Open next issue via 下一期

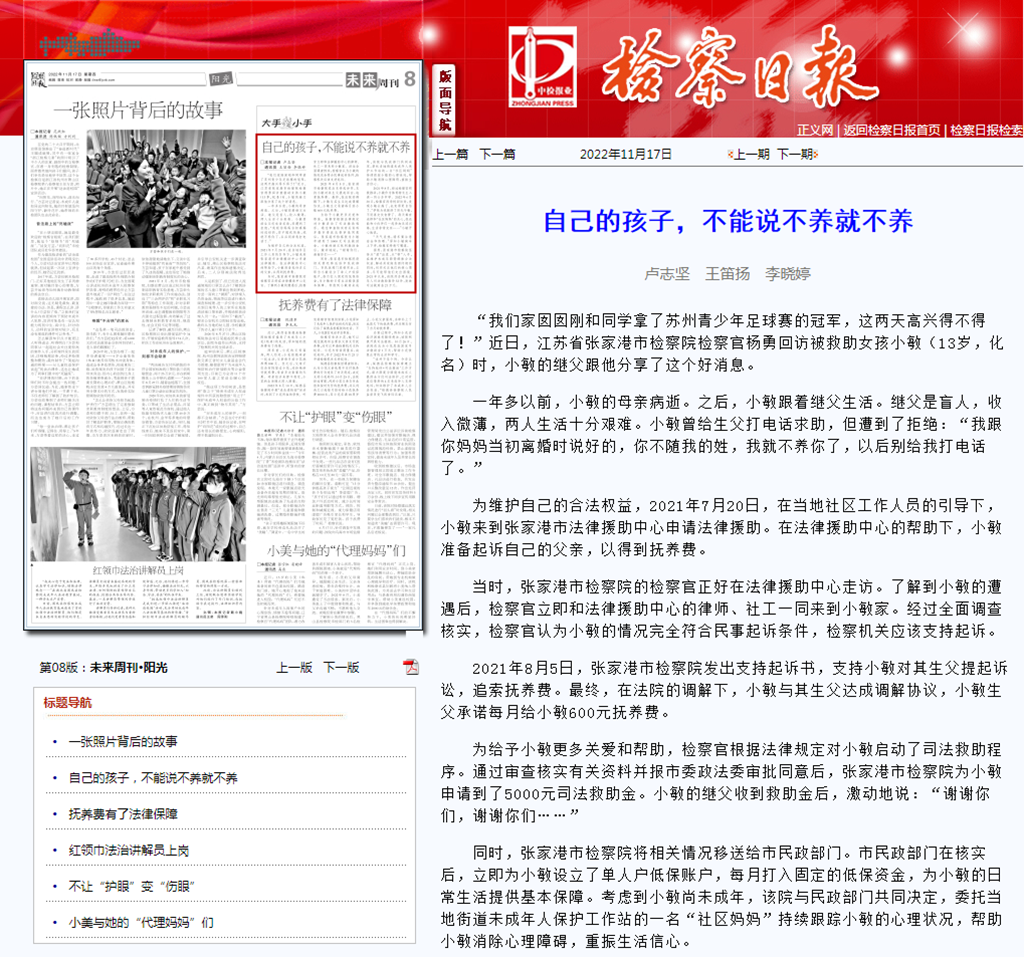(795, 154)
